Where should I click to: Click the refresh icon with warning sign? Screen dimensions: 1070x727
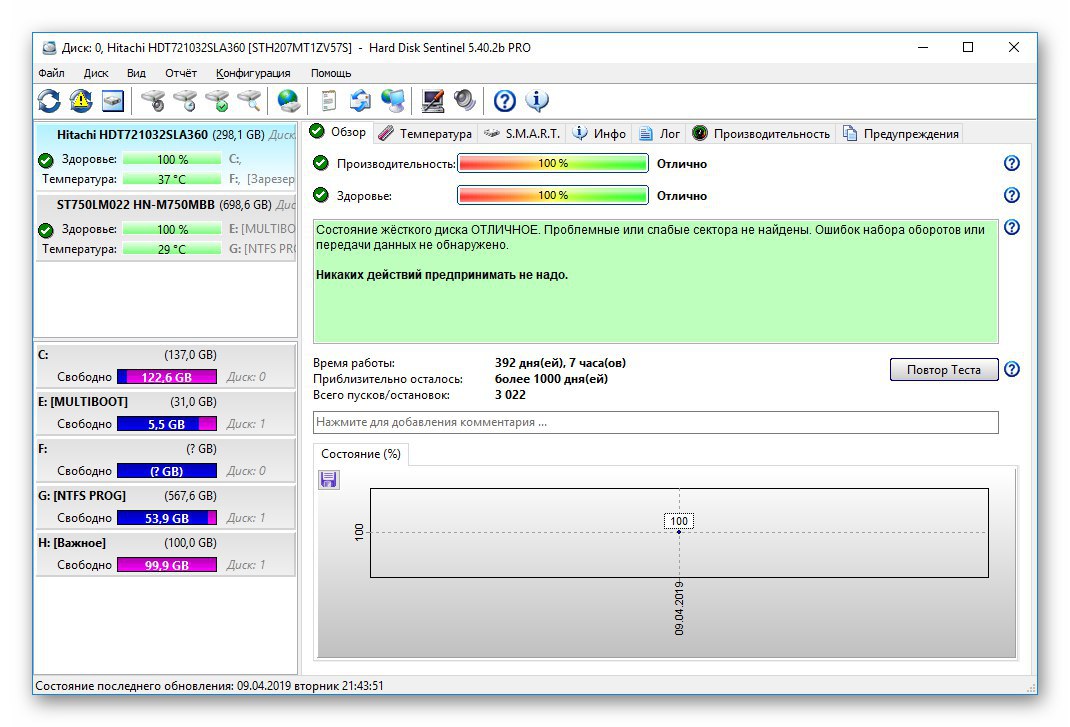pyautogui.click(x=81, y=101)
